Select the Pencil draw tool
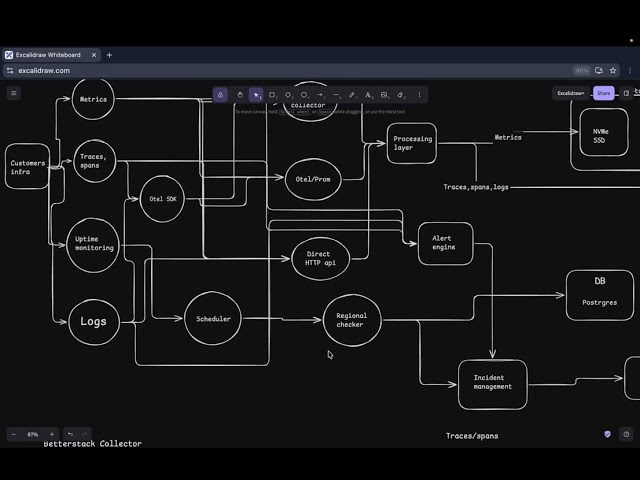The width and height of the screenshot is (640, 480). [352, 95]
